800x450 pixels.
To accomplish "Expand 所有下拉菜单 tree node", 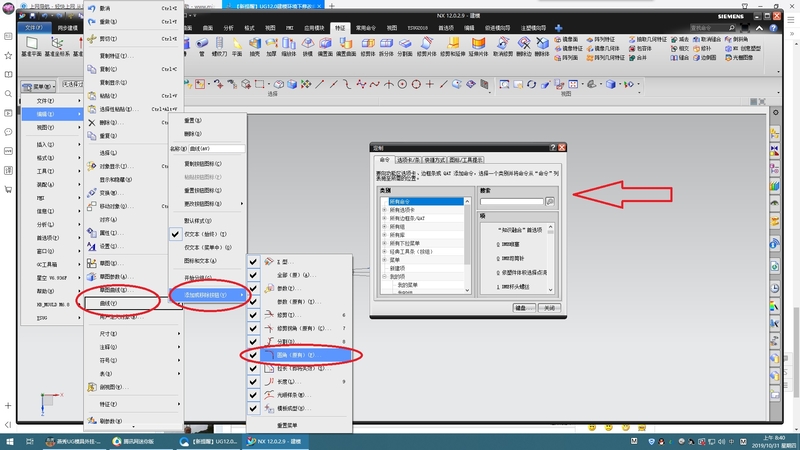I will point(385,243).
